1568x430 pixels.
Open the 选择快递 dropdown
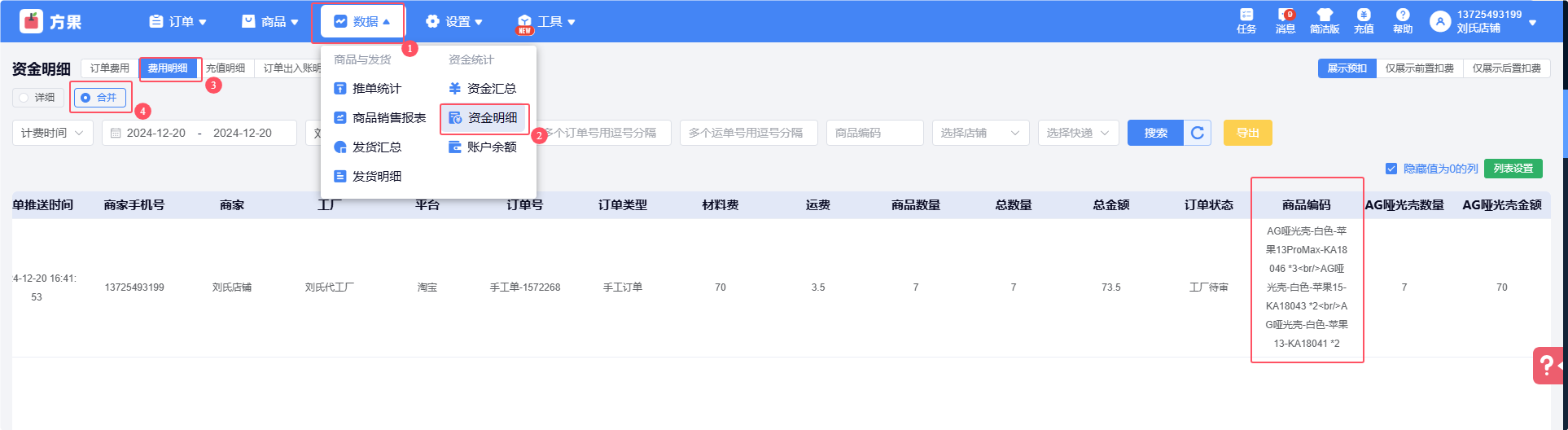coord(1078,133)
